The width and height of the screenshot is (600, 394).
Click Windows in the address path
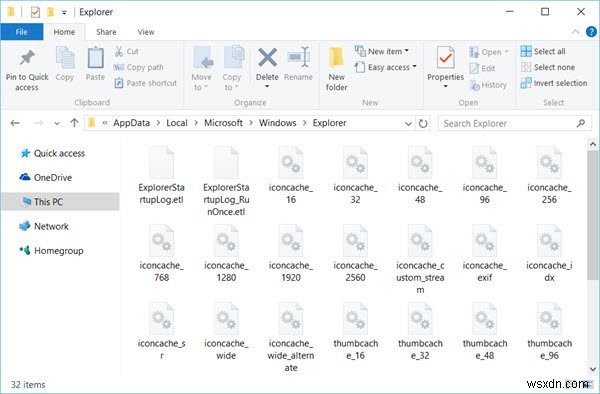277,123
